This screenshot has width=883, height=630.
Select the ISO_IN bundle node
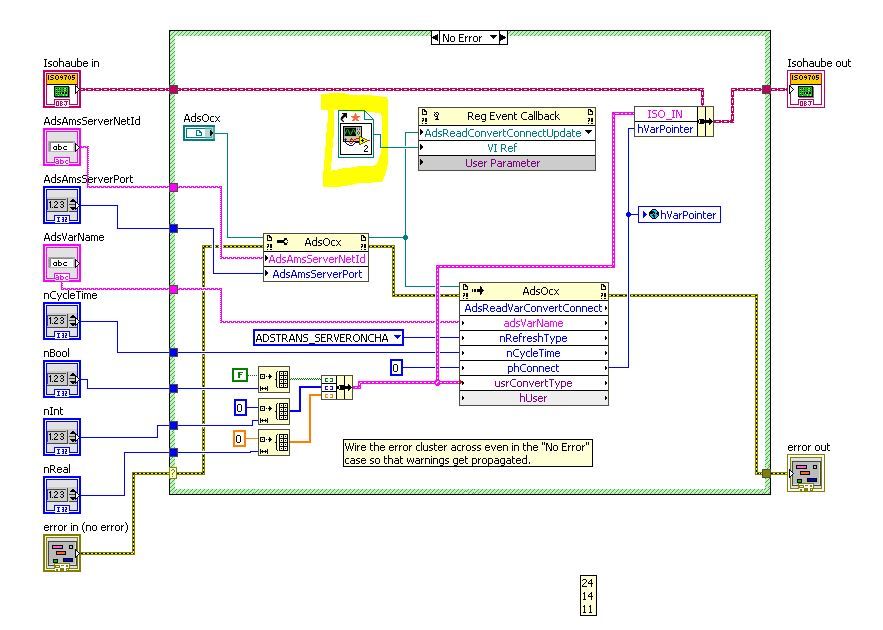(x=670, y=119)
